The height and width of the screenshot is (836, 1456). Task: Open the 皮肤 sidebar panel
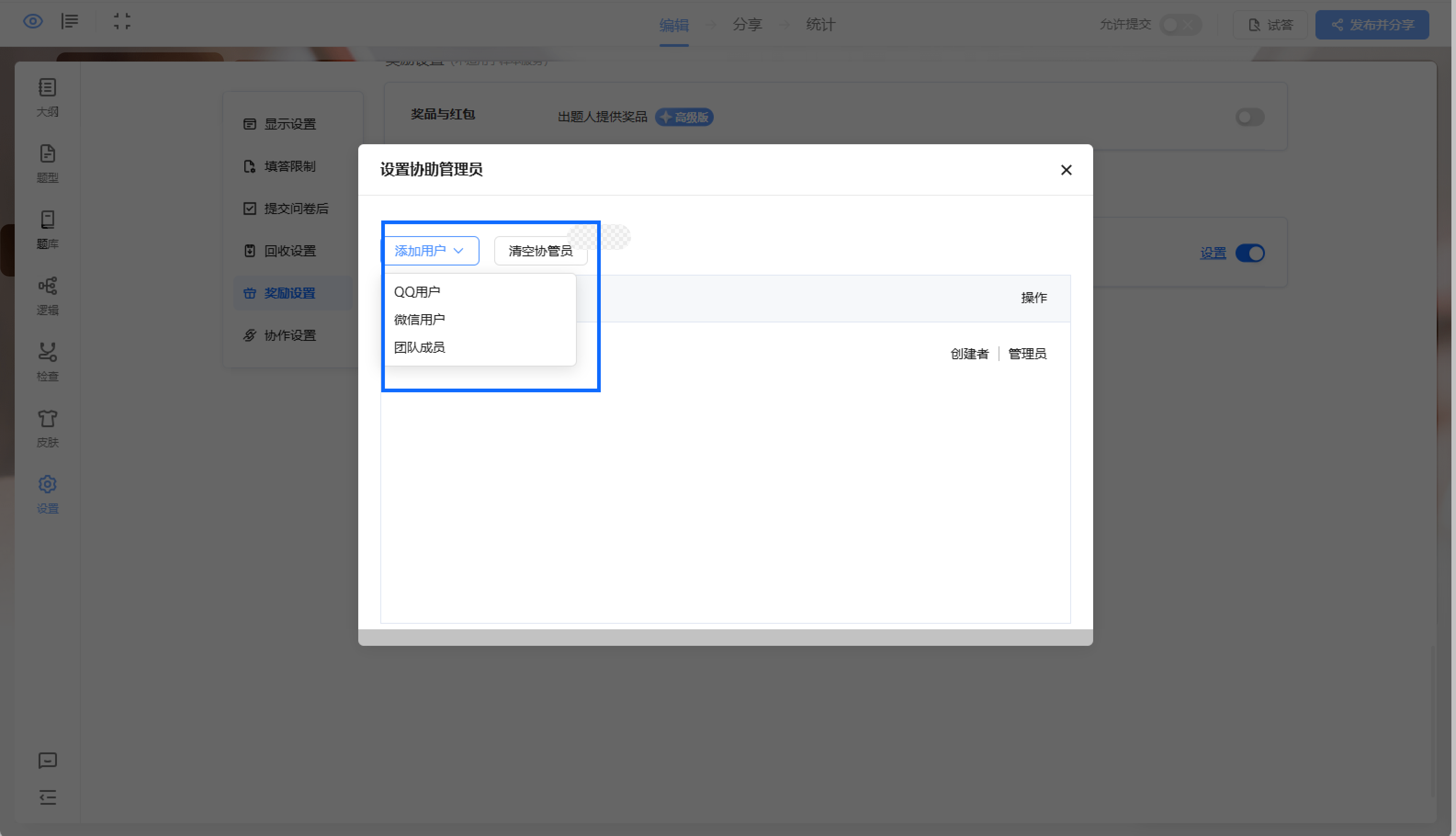point(48,428)
